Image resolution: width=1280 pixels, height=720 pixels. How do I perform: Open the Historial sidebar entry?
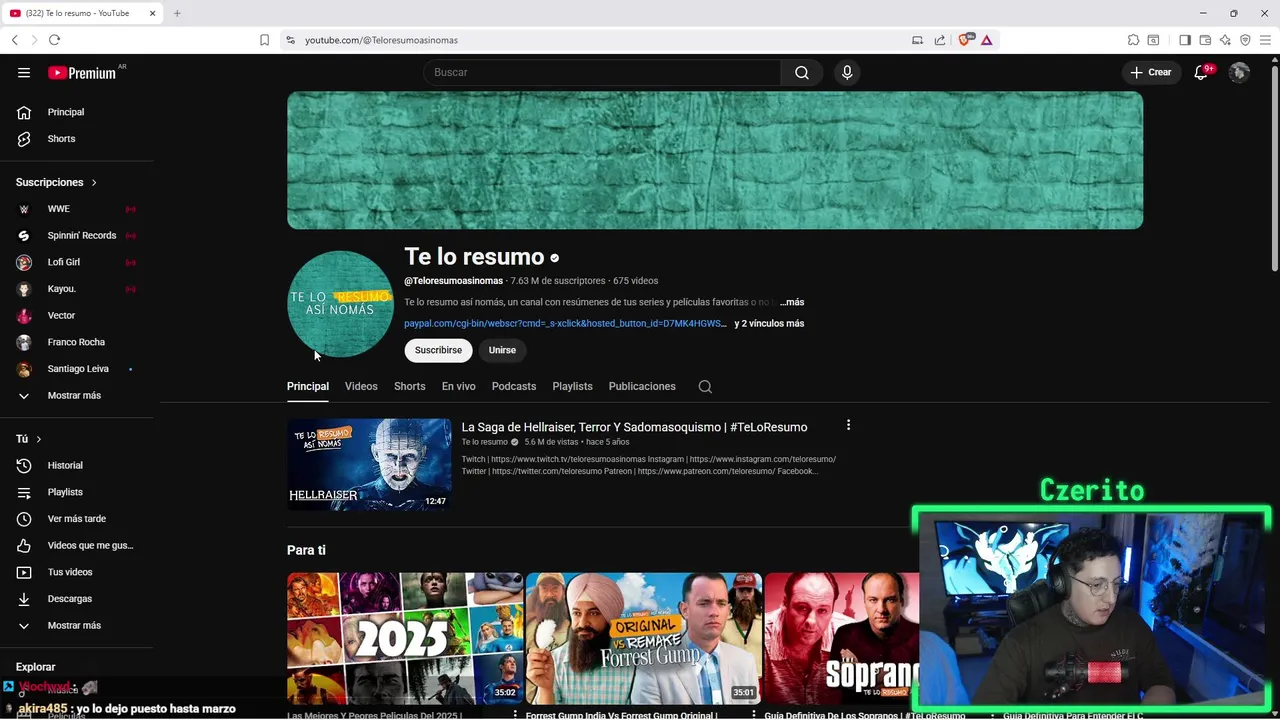click(77, 465)
